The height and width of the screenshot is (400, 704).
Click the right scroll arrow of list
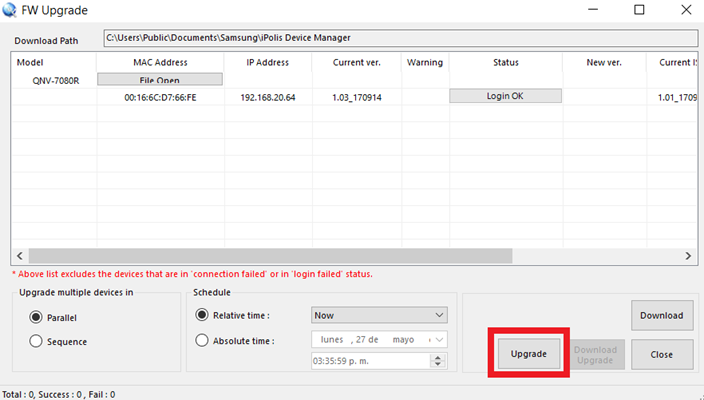coord(688,256)
